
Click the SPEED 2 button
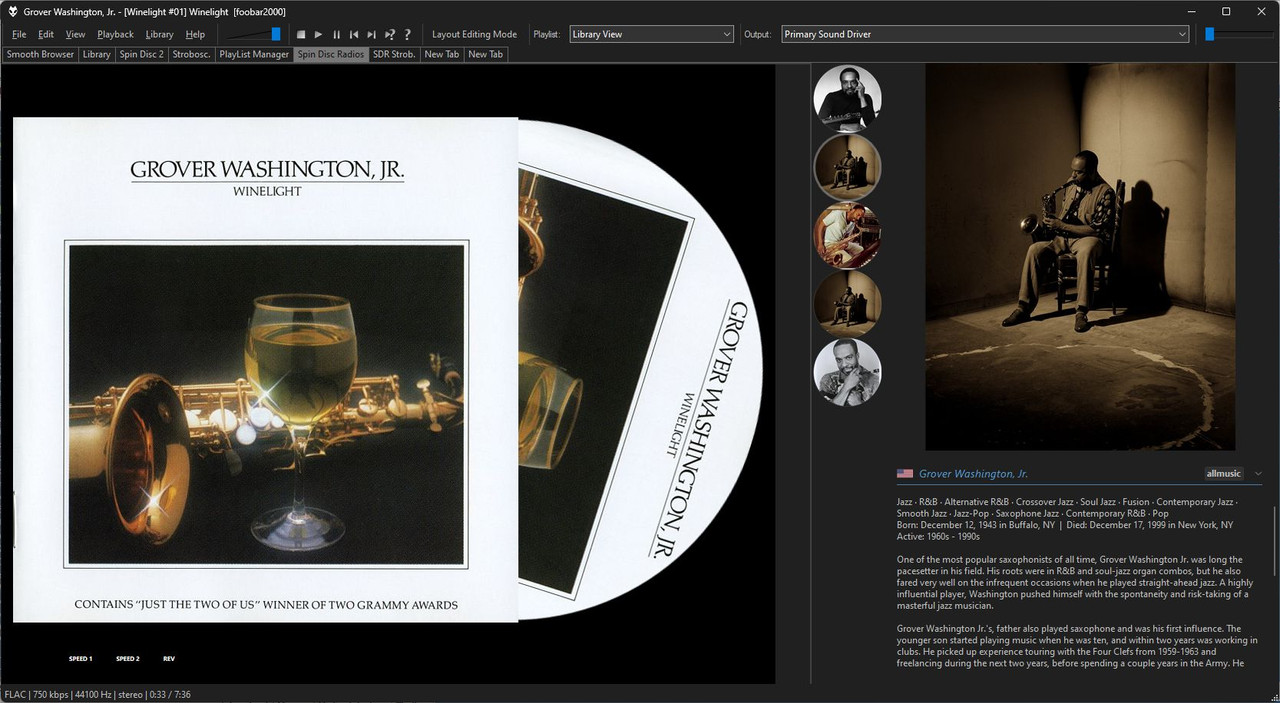coord(128,659)
